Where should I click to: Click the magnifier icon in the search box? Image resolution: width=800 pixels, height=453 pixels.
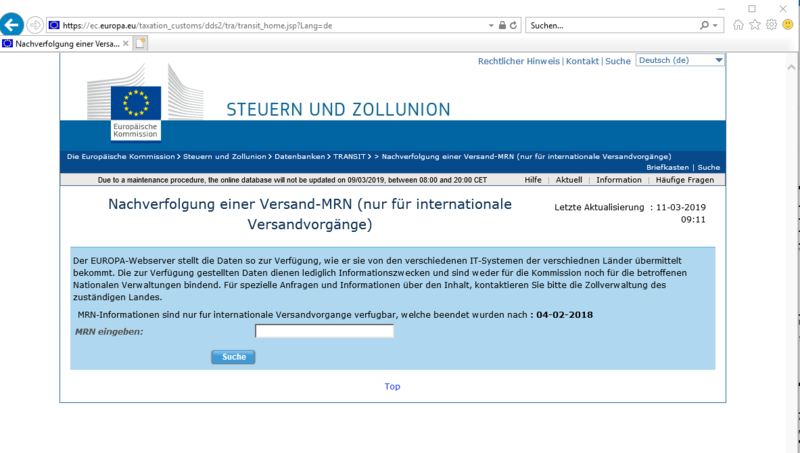pos(705,25)
